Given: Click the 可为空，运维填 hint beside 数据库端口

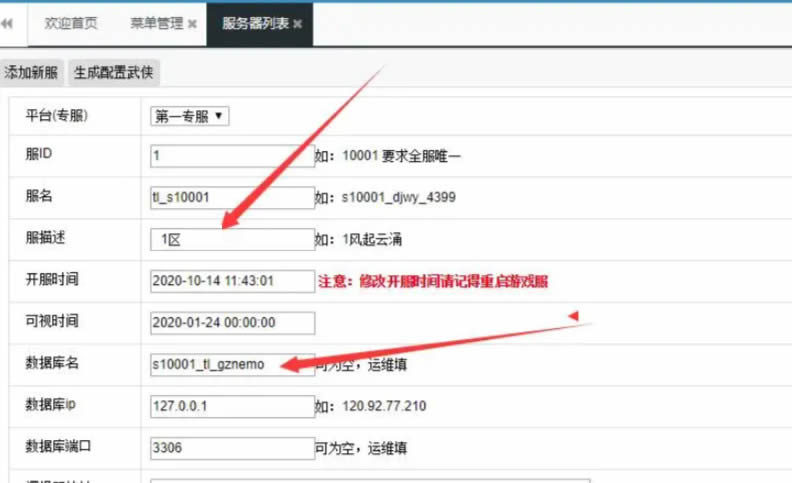Looking at the screenshot, I should 361,448.
